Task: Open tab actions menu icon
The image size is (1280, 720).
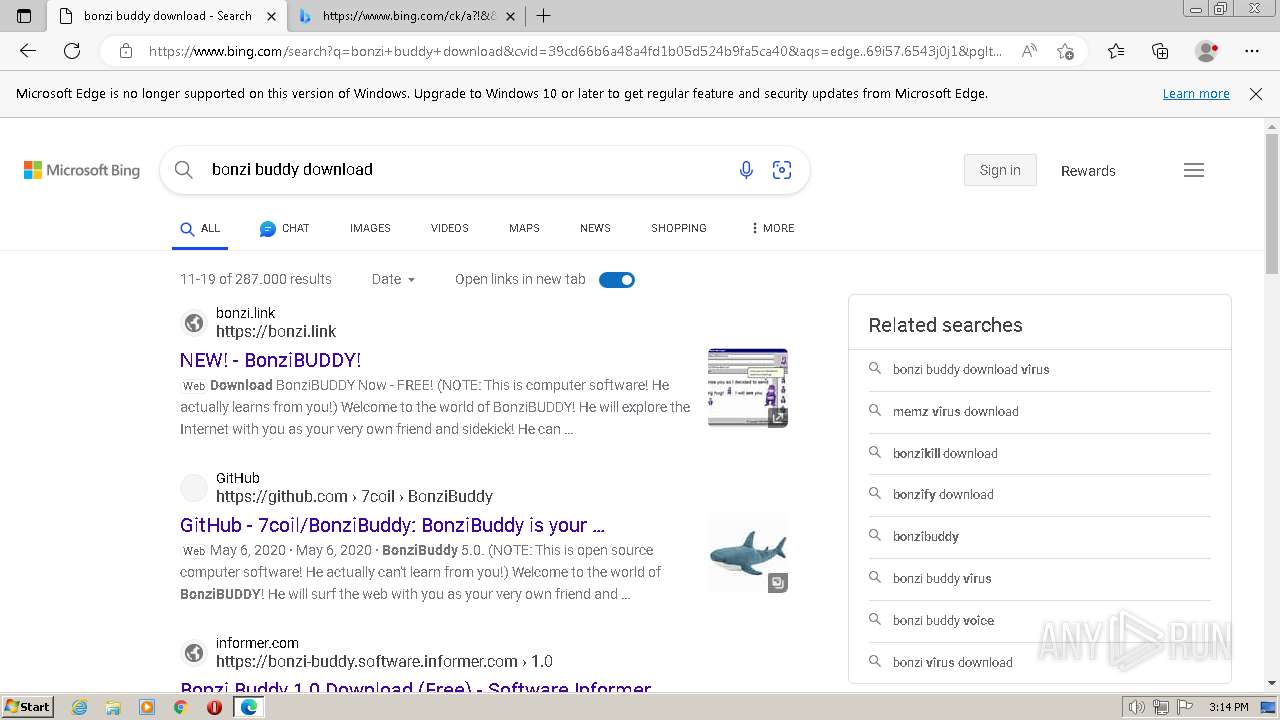Action: pyautogui.click(x=24, y=16)
